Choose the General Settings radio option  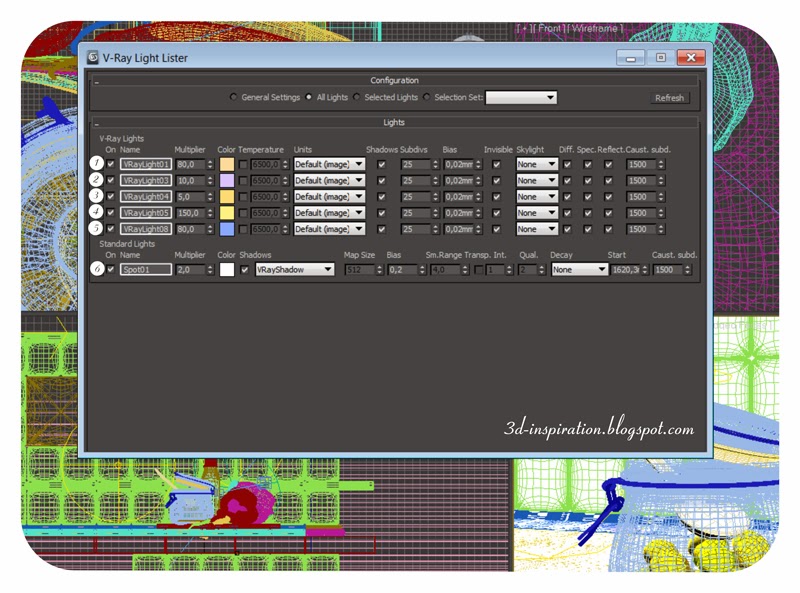click(233, 97)
